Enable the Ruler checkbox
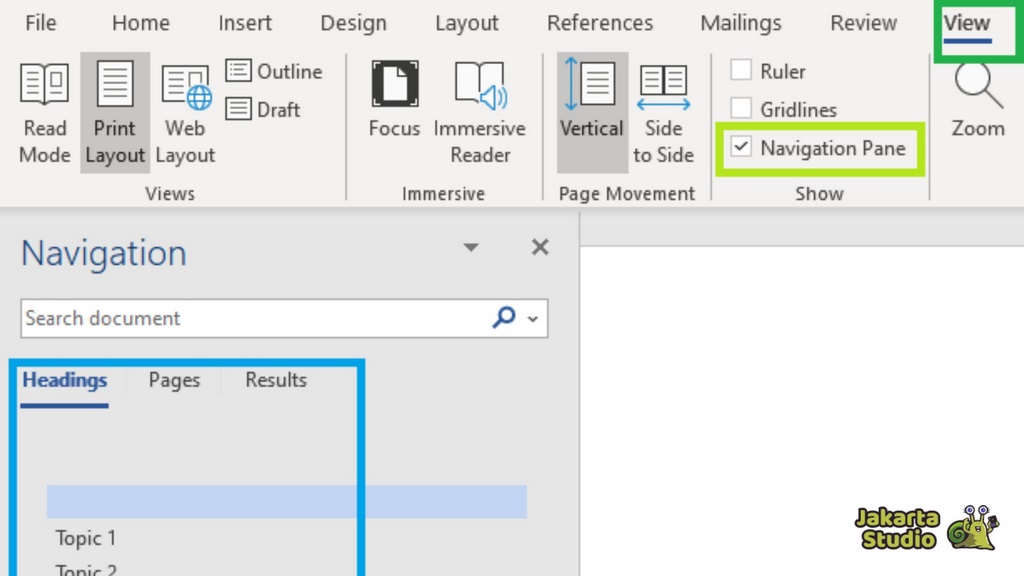Screen dimensions: 1024x576 click(741, 71)
